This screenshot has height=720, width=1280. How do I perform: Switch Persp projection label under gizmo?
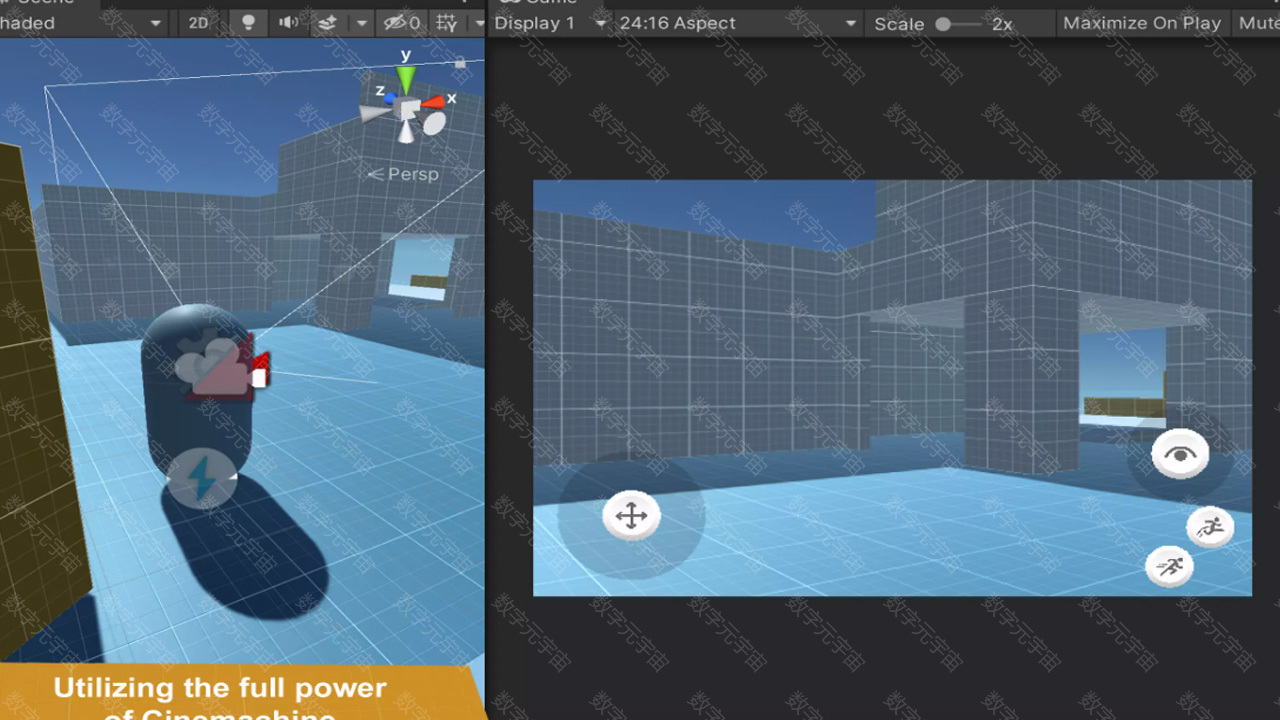point(404,174)
